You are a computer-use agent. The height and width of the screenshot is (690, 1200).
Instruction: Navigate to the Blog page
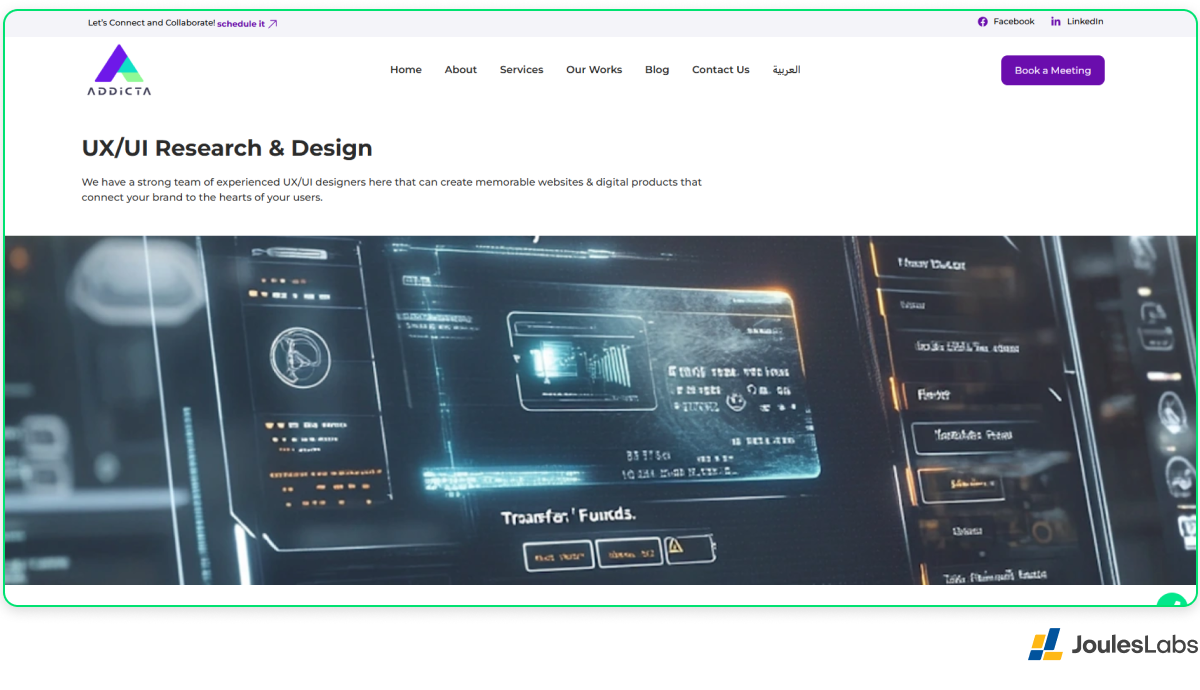pos(657,70)
